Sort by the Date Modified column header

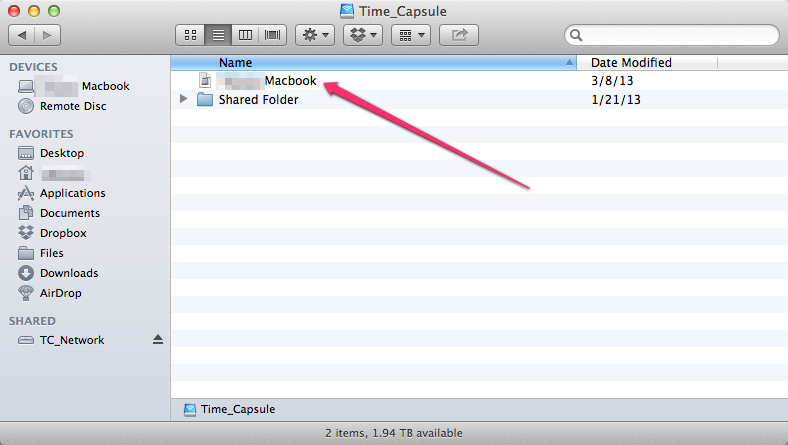[x=647, y=63]
